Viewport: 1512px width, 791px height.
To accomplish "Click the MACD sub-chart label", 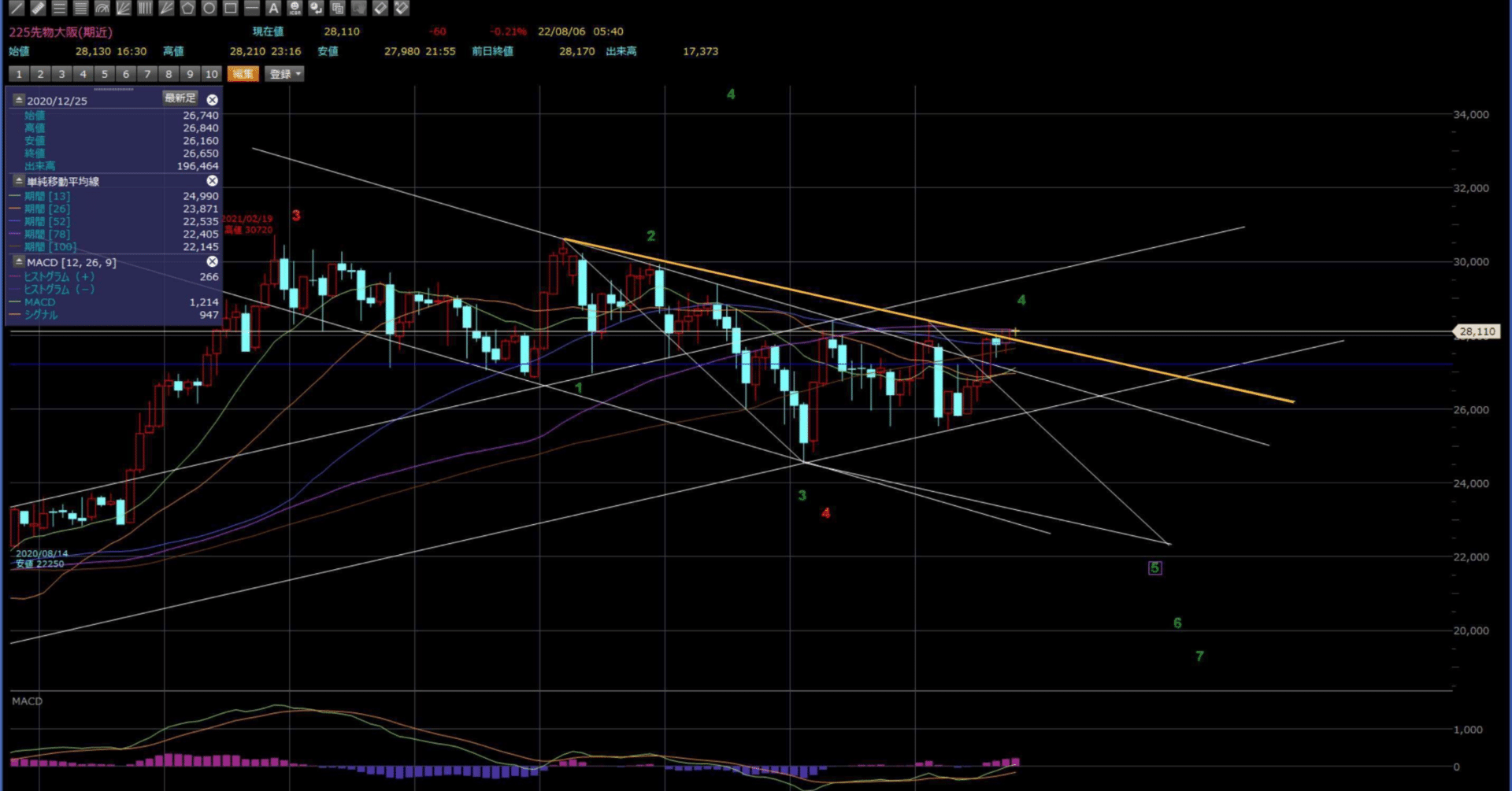I will coord(27,701).
